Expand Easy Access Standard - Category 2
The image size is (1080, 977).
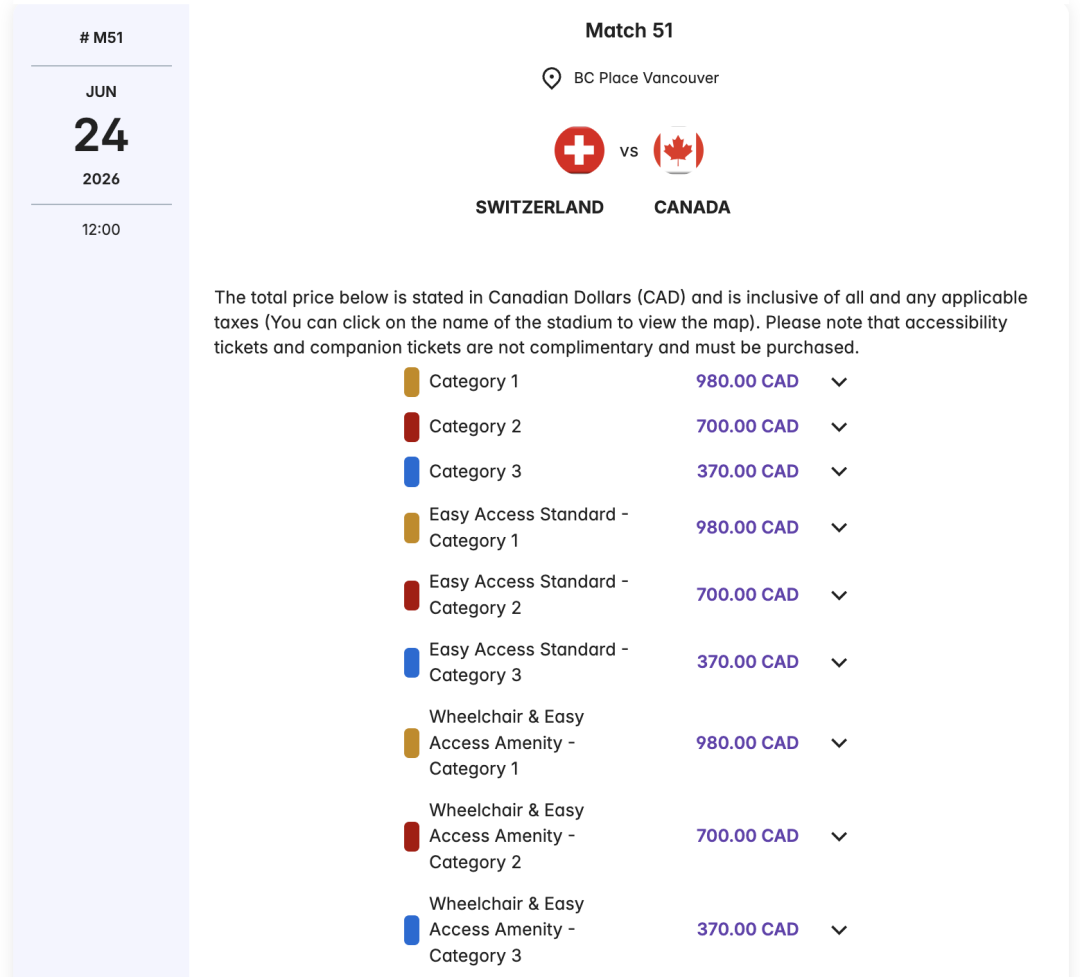coord(839,595)
